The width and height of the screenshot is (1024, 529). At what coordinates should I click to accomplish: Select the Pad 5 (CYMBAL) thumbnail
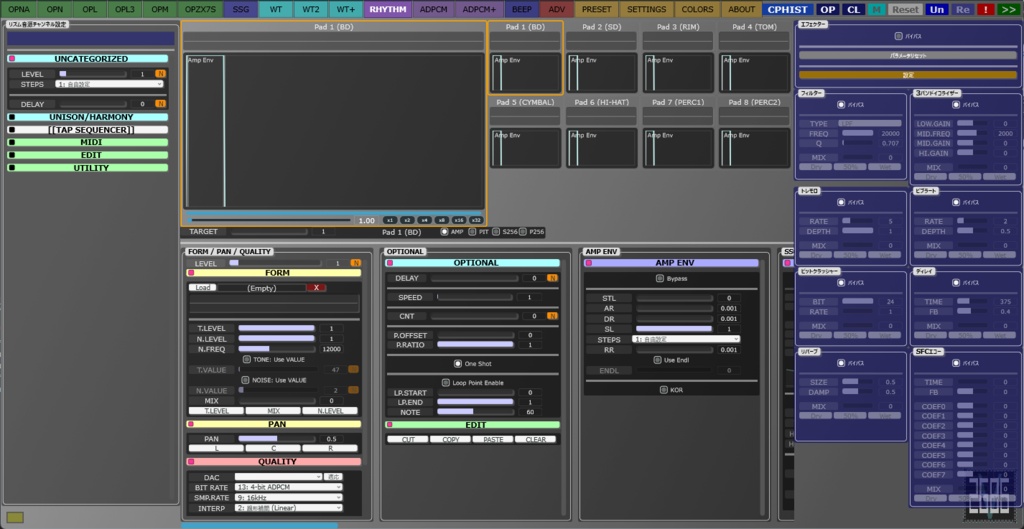[x=525, y=132]
